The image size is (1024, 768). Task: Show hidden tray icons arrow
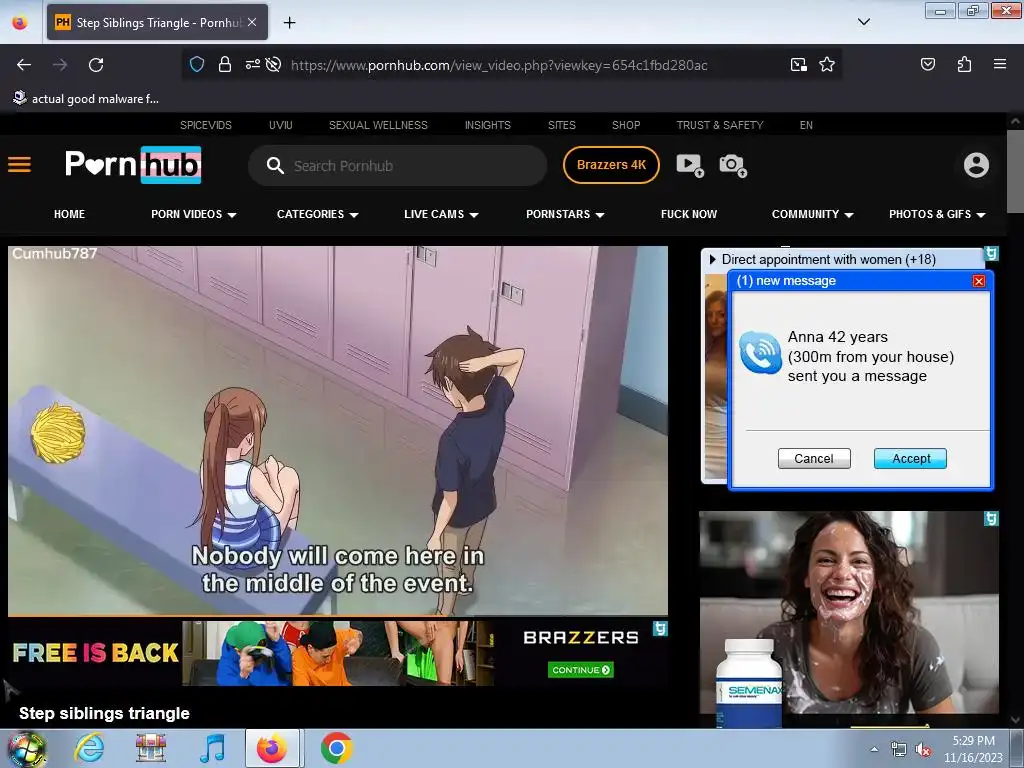tap(874, 749)
